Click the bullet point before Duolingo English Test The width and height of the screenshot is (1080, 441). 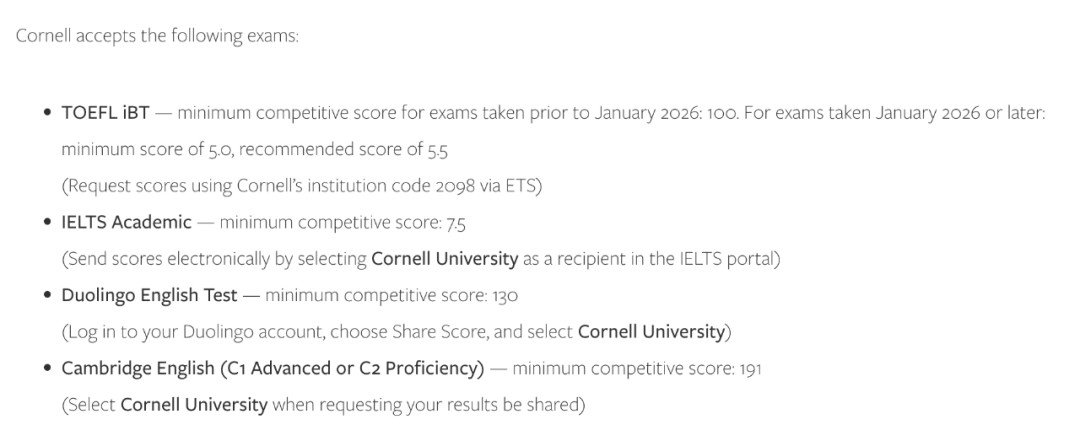click(x=47, y=295)
